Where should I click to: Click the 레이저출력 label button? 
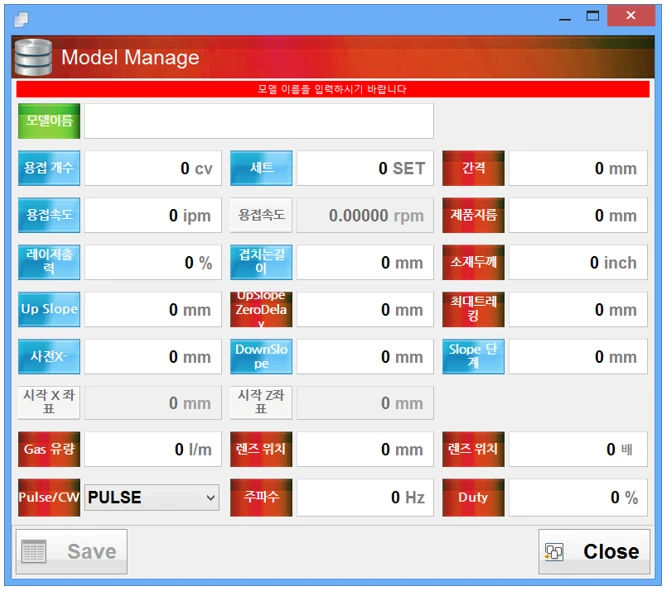point(49,262)
